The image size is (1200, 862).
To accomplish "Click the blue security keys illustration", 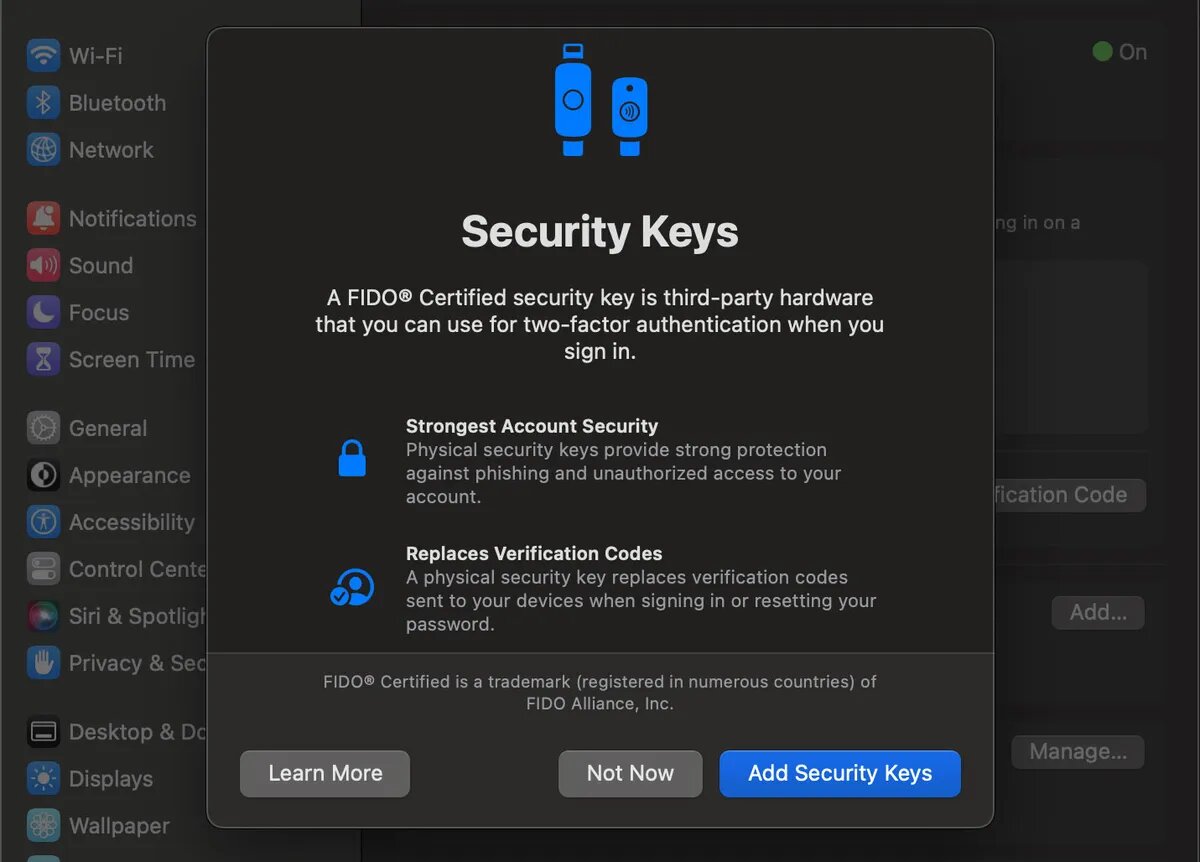I will tap(600, 100).
